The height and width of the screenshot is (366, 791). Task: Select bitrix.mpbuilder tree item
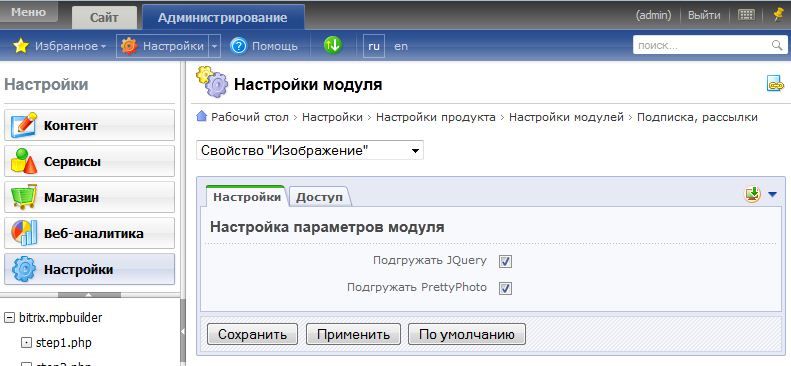[x=61, y=318]
